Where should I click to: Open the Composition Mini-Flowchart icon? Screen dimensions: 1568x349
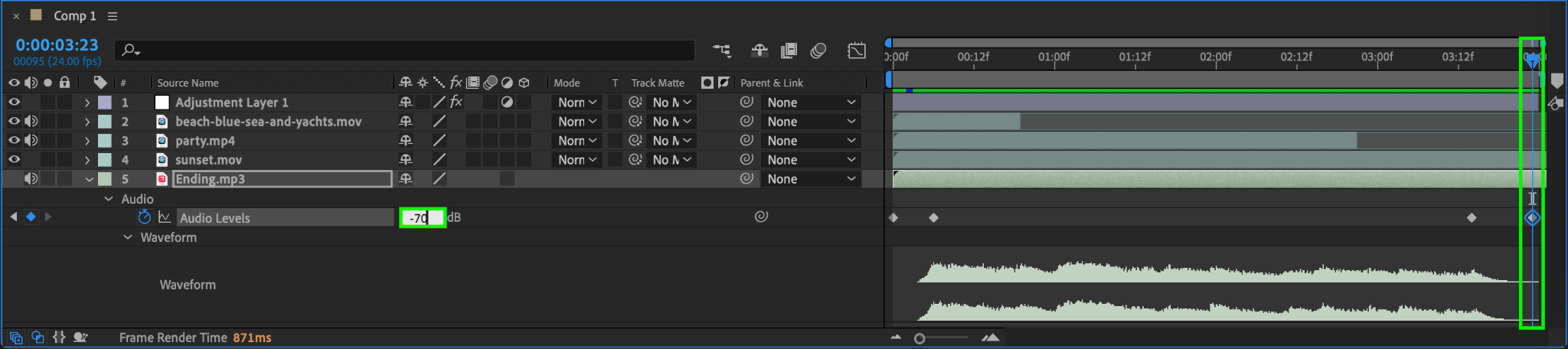coord(722,51)
